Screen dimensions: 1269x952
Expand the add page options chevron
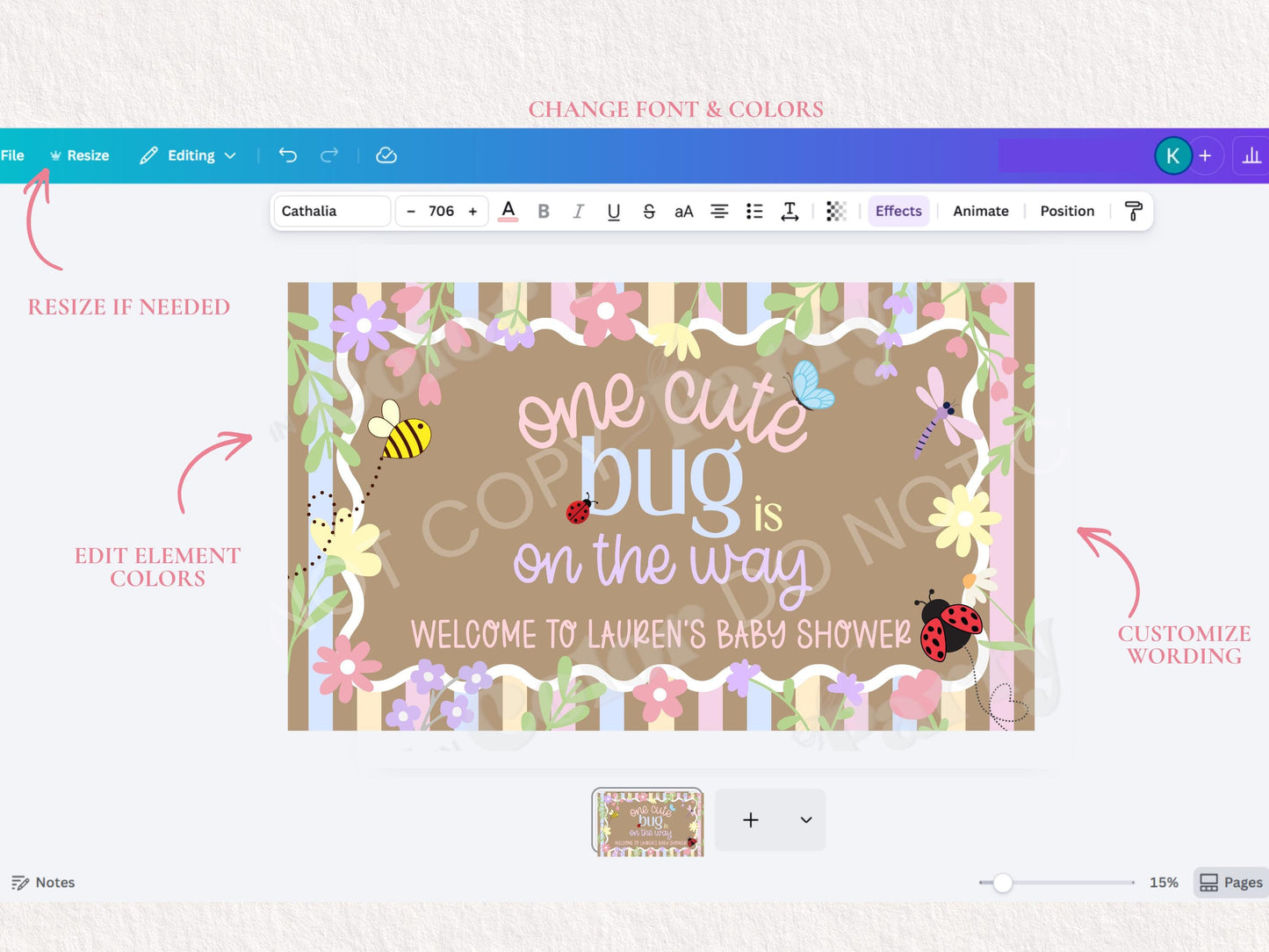tap(806, 819)
